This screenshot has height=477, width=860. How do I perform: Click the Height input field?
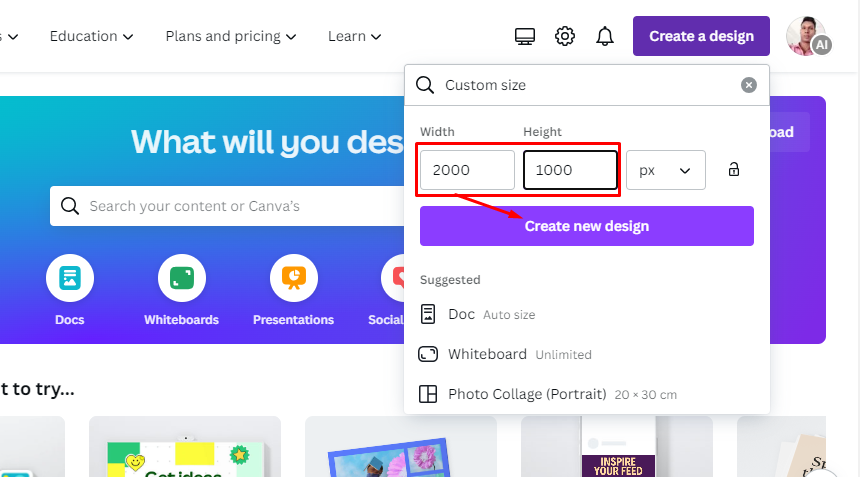click(x=570, y=170)
